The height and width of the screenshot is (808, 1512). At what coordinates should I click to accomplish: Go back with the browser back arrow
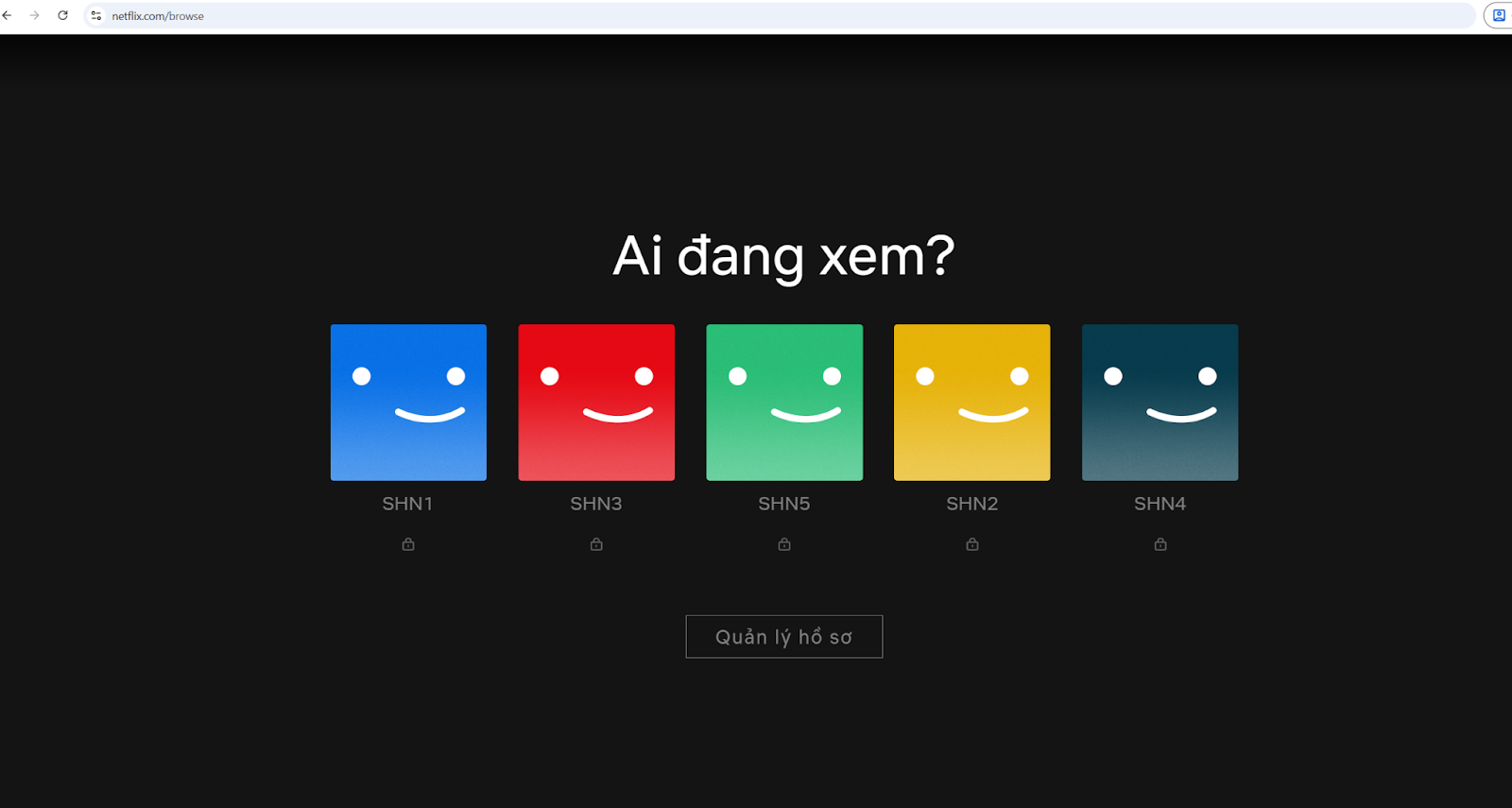point(8,16)
